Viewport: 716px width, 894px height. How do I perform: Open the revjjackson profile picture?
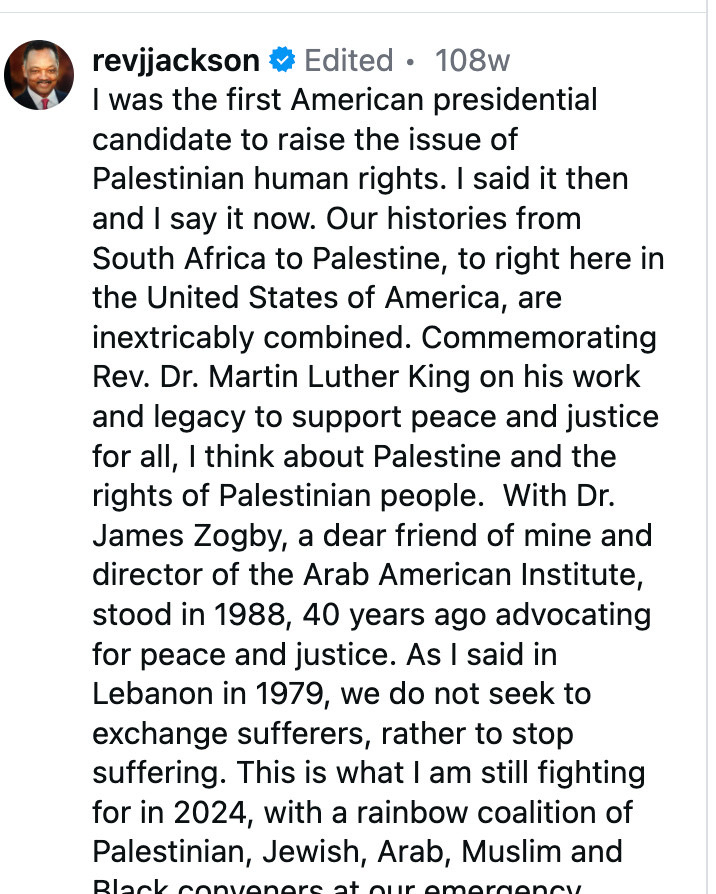39,76
